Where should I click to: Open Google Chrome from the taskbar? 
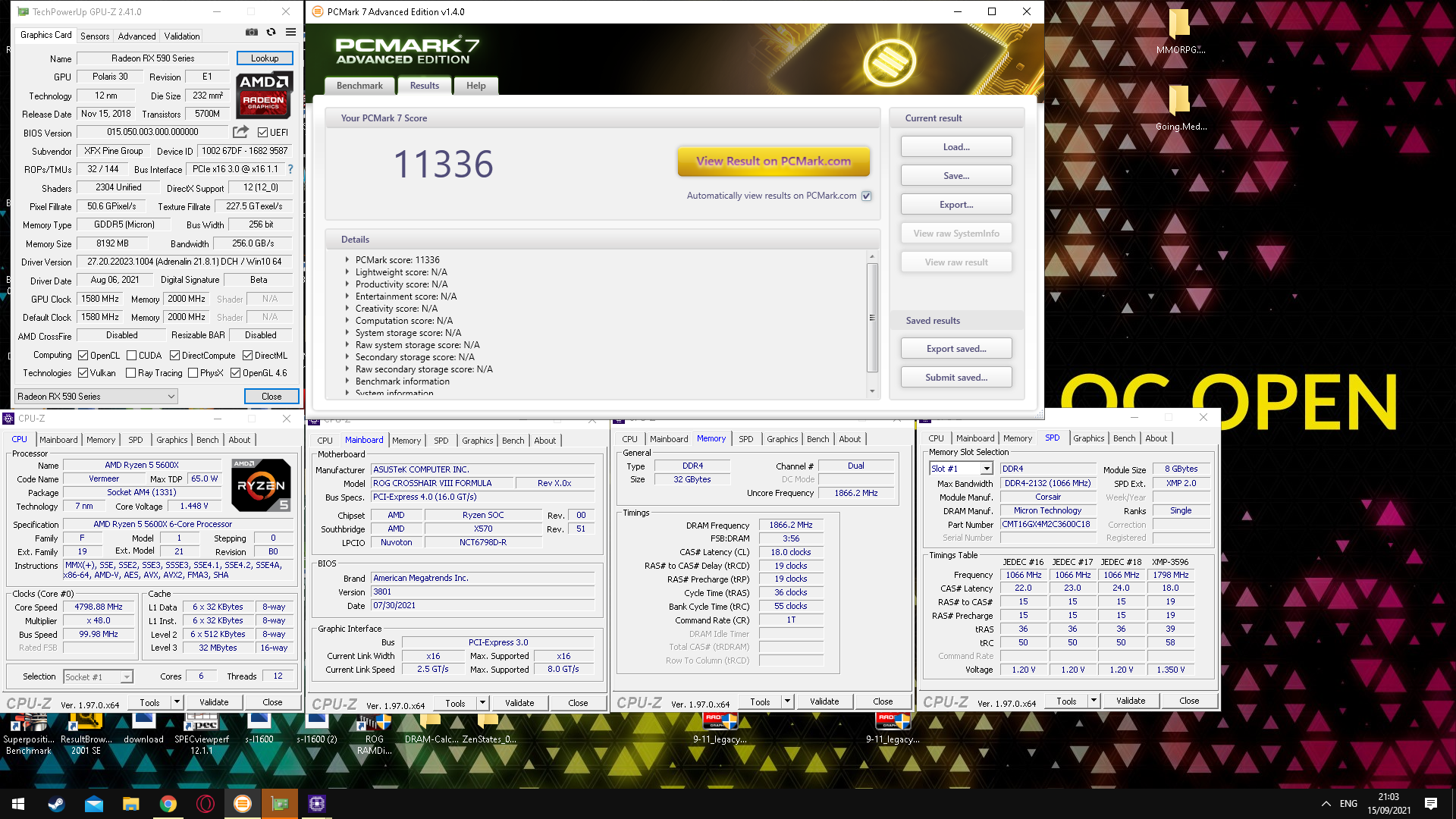(x=168, y=804)
